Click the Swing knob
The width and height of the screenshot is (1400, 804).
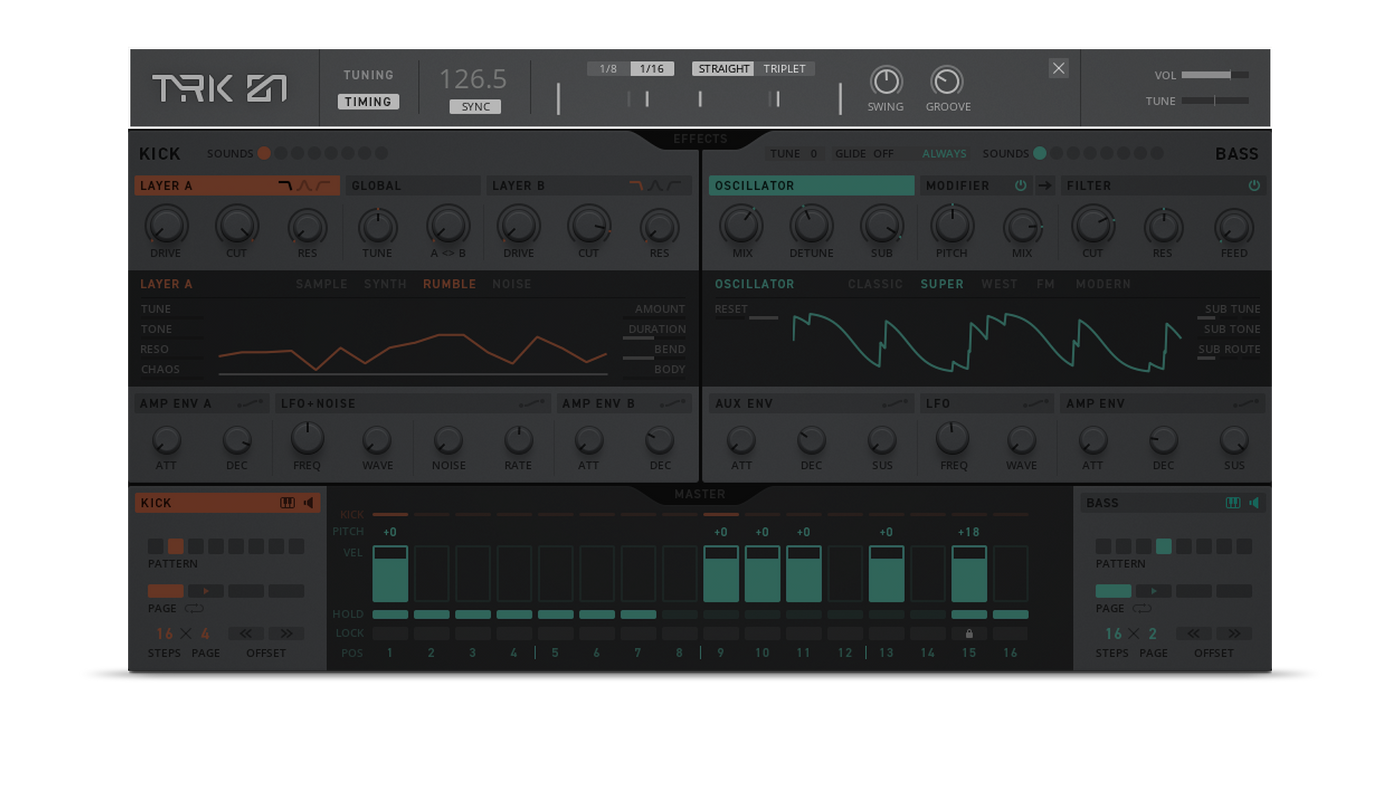[886, 81]
